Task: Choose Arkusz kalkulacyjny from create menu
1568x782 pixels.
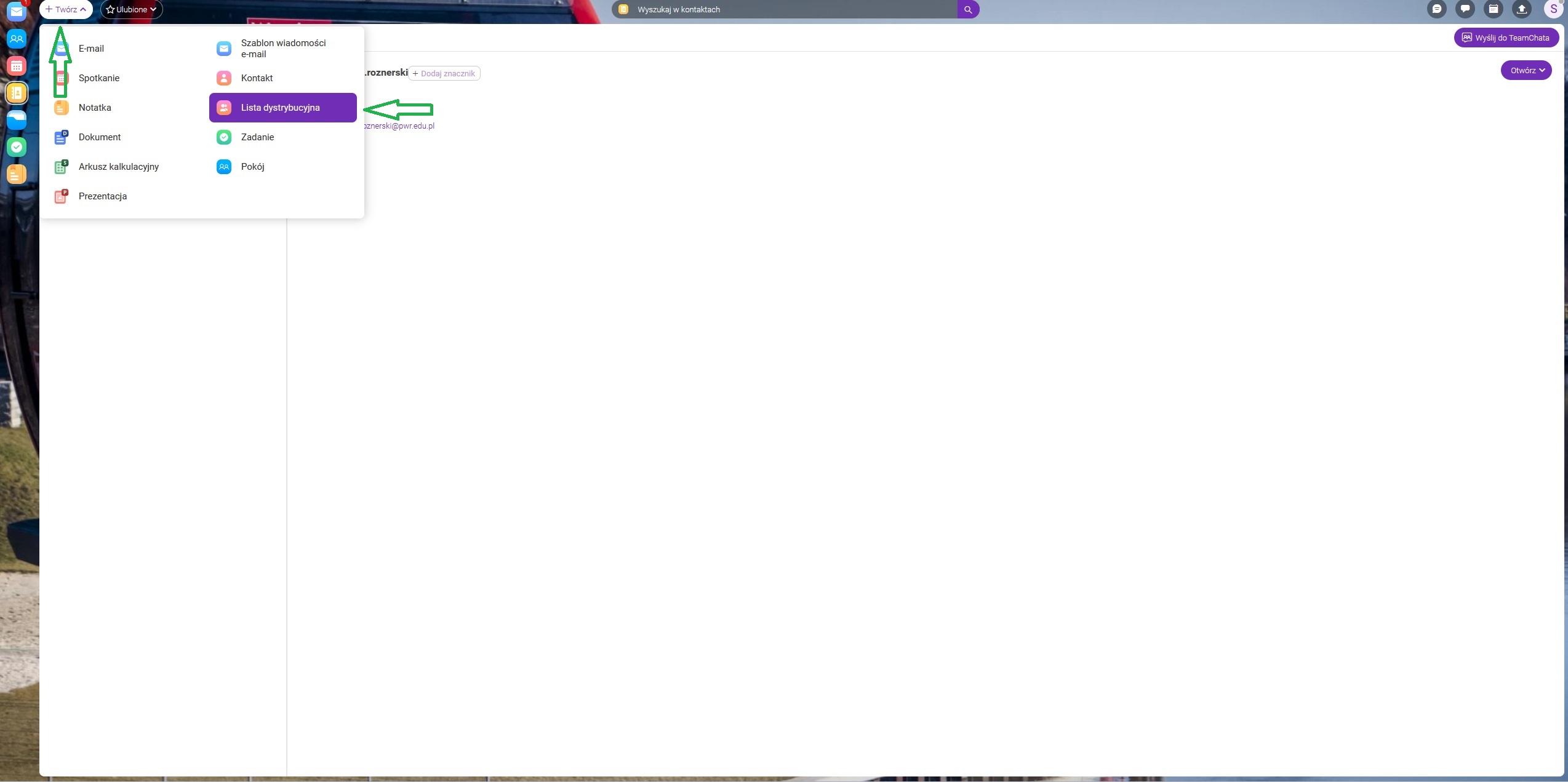Action: pos(118,167)
